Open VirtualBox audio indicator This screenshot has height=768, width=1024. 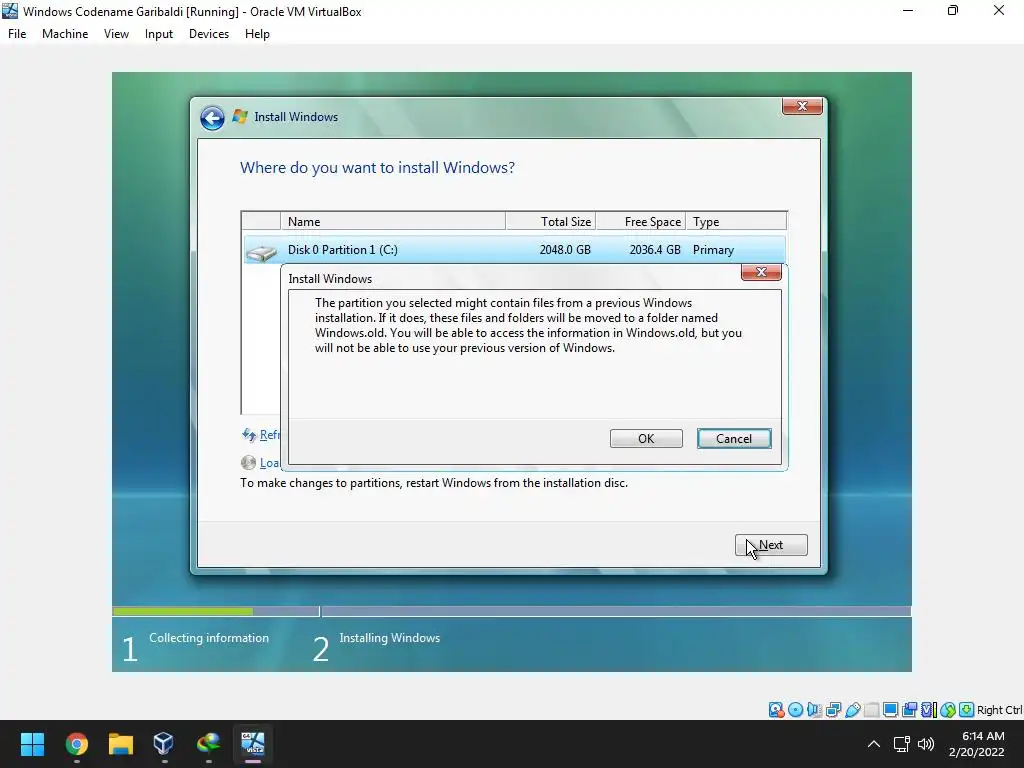814,710
